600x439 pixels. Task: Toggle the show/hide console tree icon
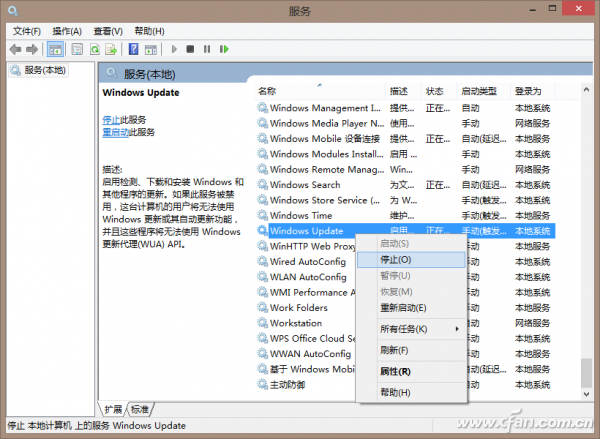55,49
